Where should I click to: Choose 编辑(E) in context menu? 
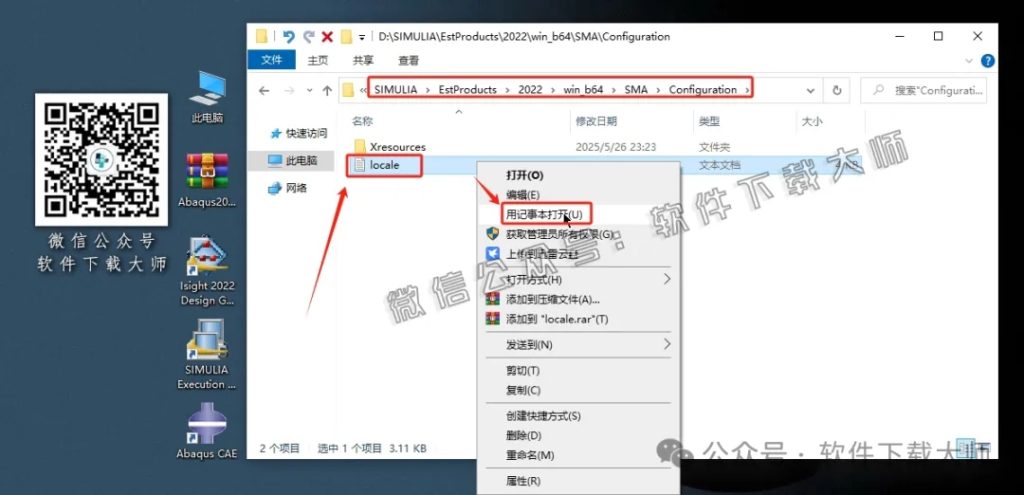523,195
